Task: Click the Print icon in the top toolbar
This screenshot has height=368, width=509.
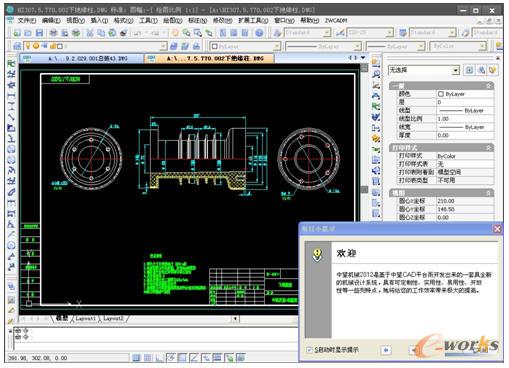Action: 54,33
